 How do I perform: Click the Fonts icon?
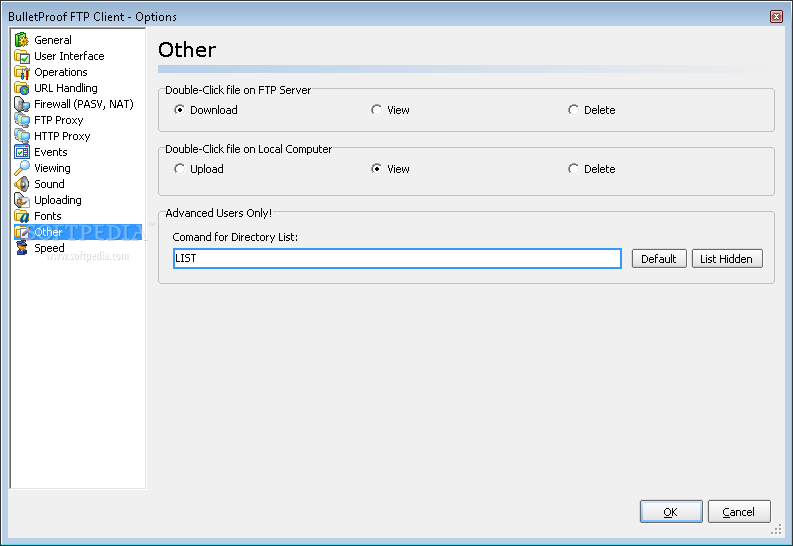click(x=22, y=216)
